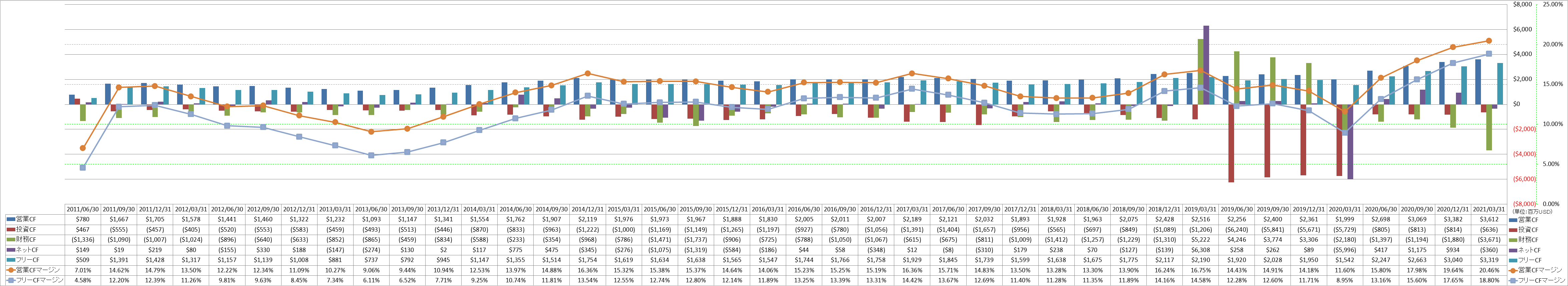Select the 4.58% cell
1568x286 pixels.
[83, 281]
